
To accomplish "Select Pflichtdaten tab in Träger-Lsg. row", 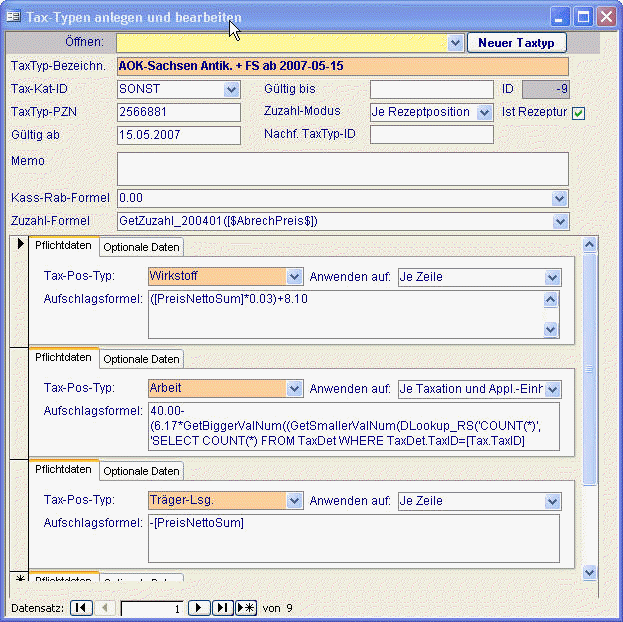I will 64,470.
